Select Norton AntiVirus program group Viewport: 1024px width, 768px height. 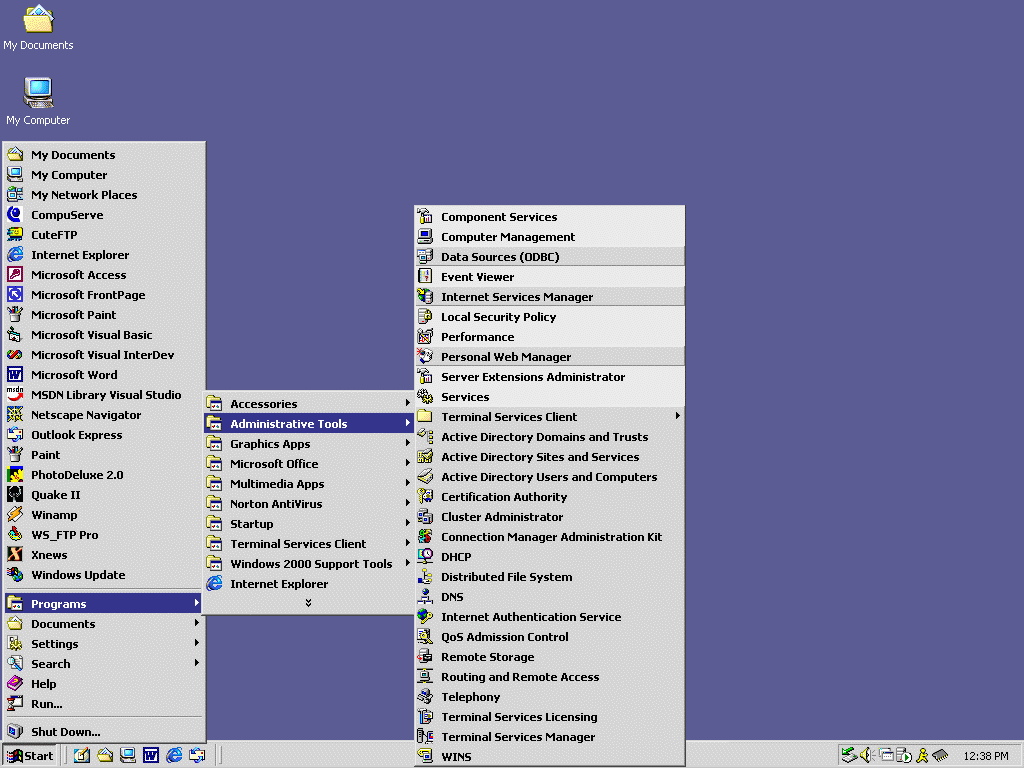tap(276, 504)
